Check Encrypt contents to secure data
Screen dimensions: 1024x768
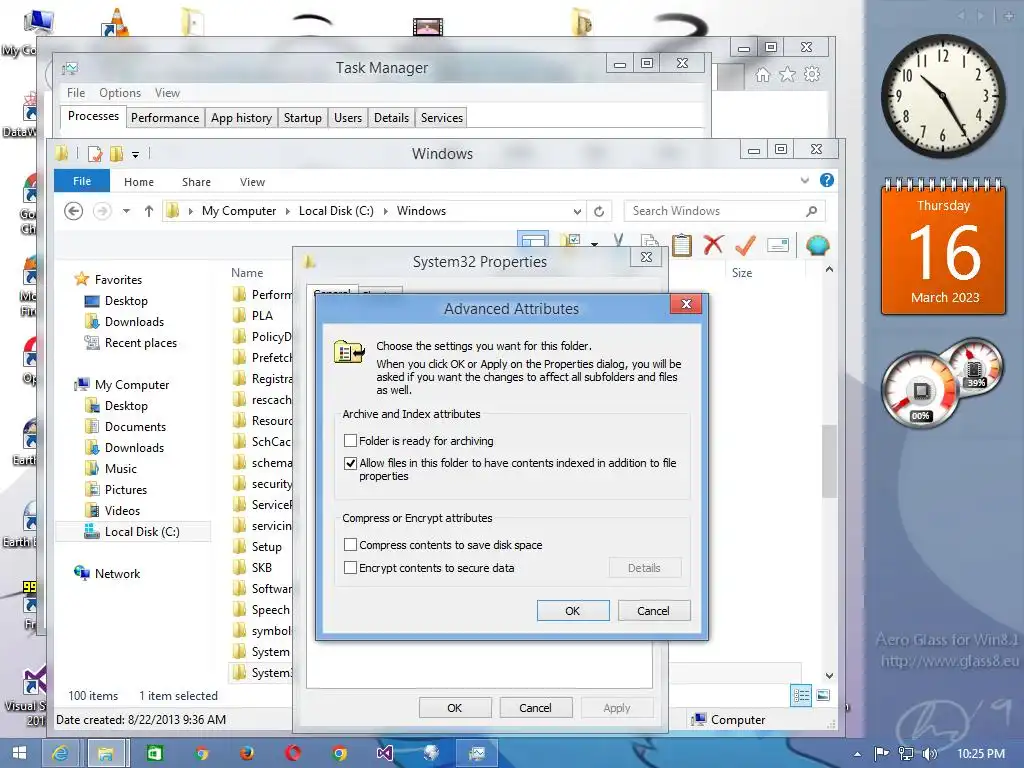351,568
